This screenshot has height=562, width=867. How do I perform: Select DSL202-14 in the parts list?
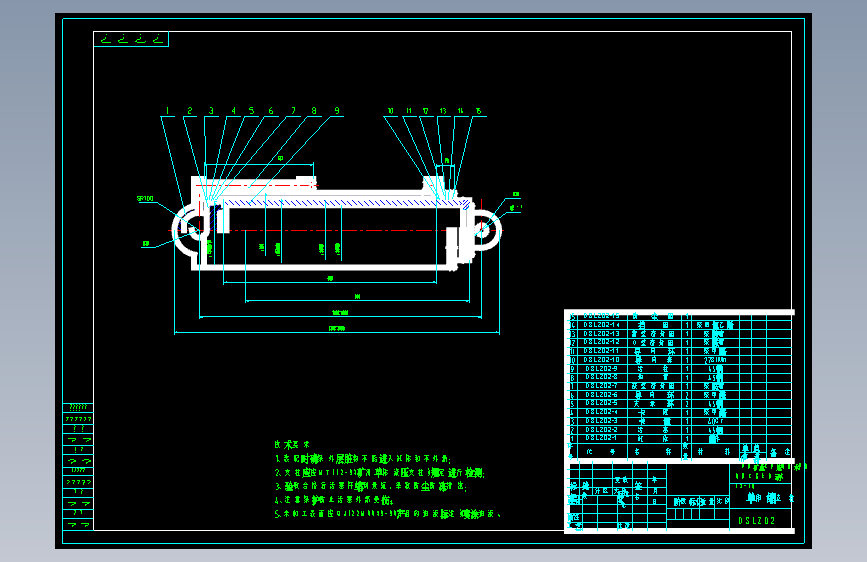coord(602,325)
